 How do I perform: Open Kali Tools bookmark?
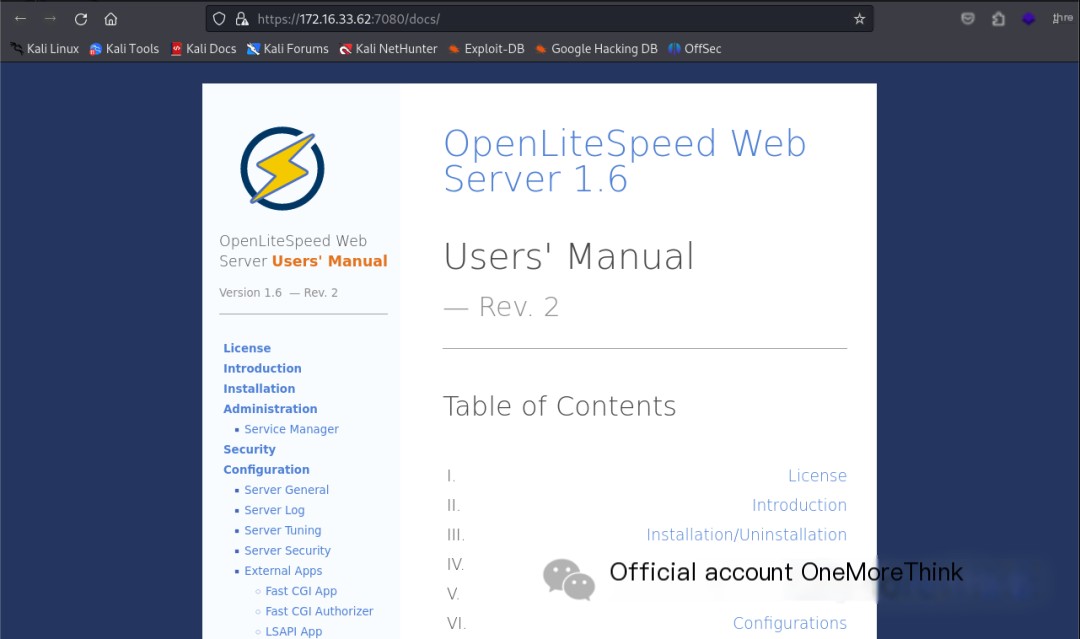[125, 49]
